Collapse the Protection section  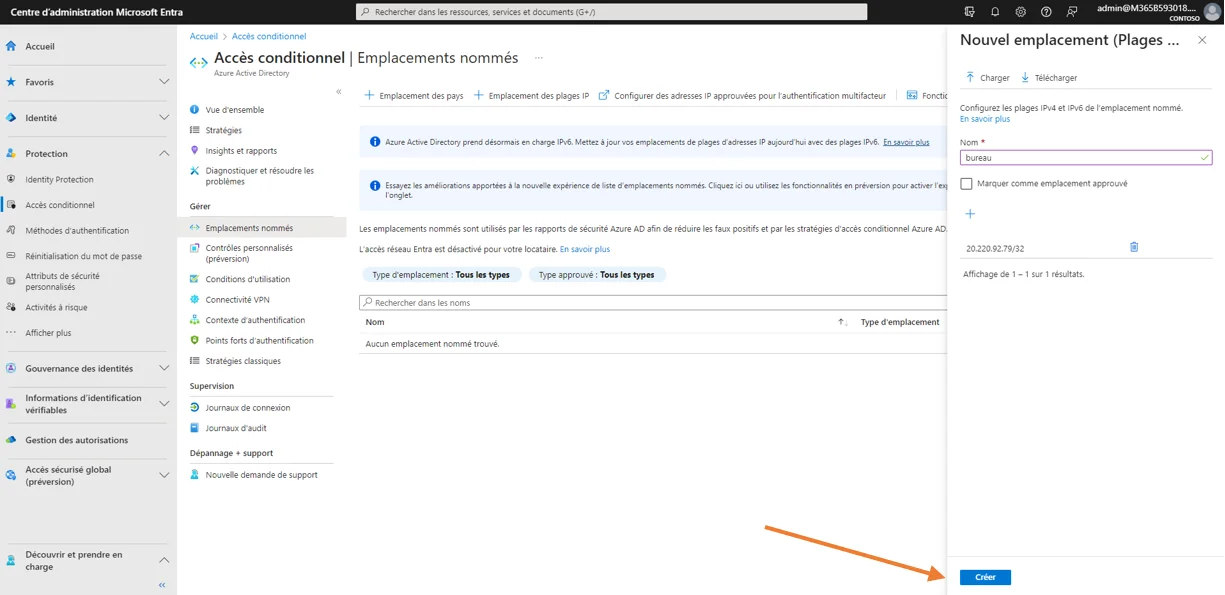coord(164,153)
